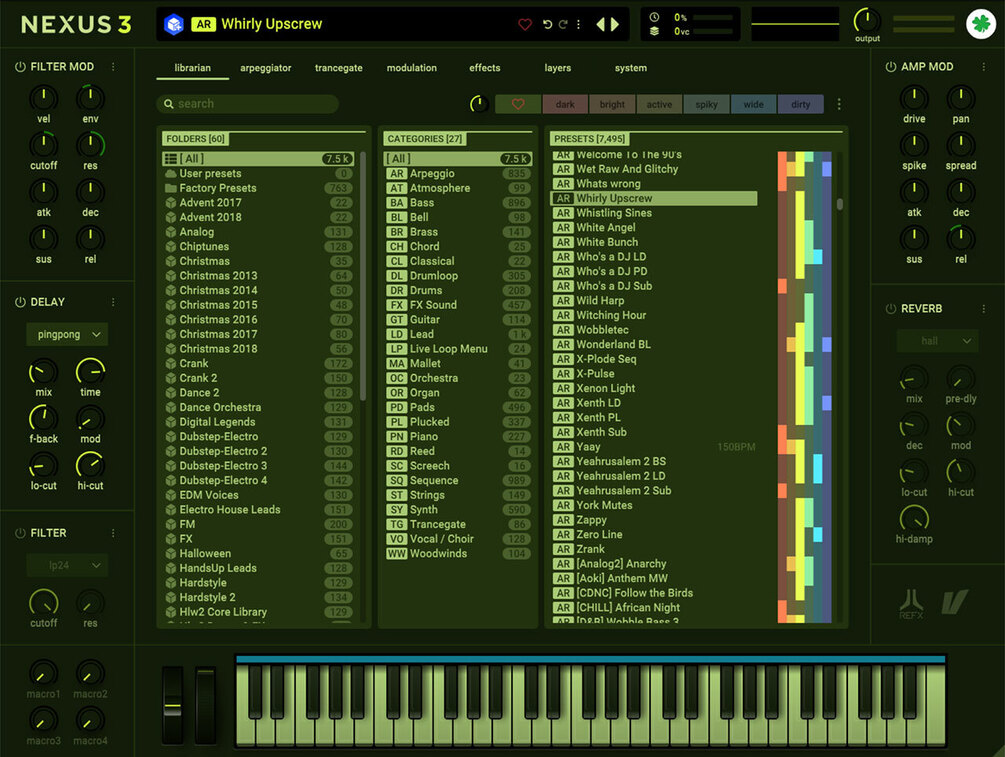Image resolution: width=1005 pixels, height=757 pixels.
Task: Toggle the spiky tag filter
Action: tap(706, 104)
